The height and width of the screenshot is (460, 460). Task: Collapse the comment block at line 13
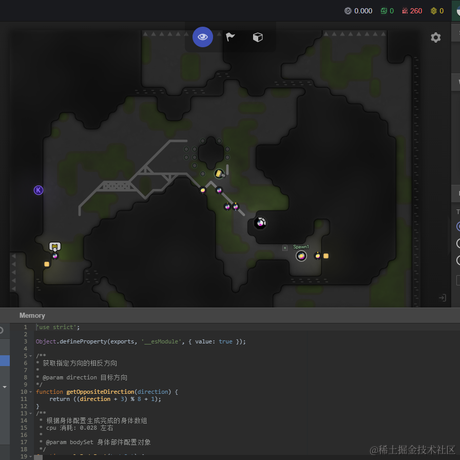(x=30, y=414)
